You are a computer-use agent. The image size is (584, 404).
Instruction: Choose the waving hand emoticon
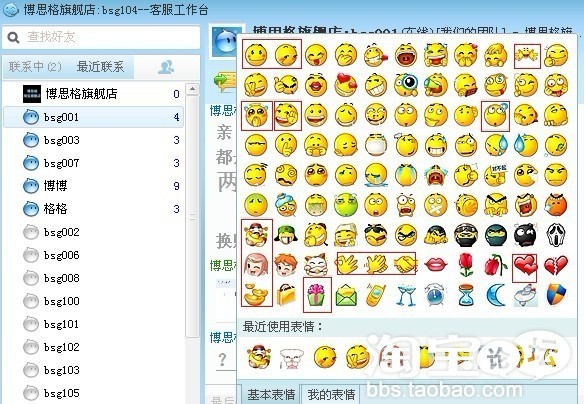point(347,265)
